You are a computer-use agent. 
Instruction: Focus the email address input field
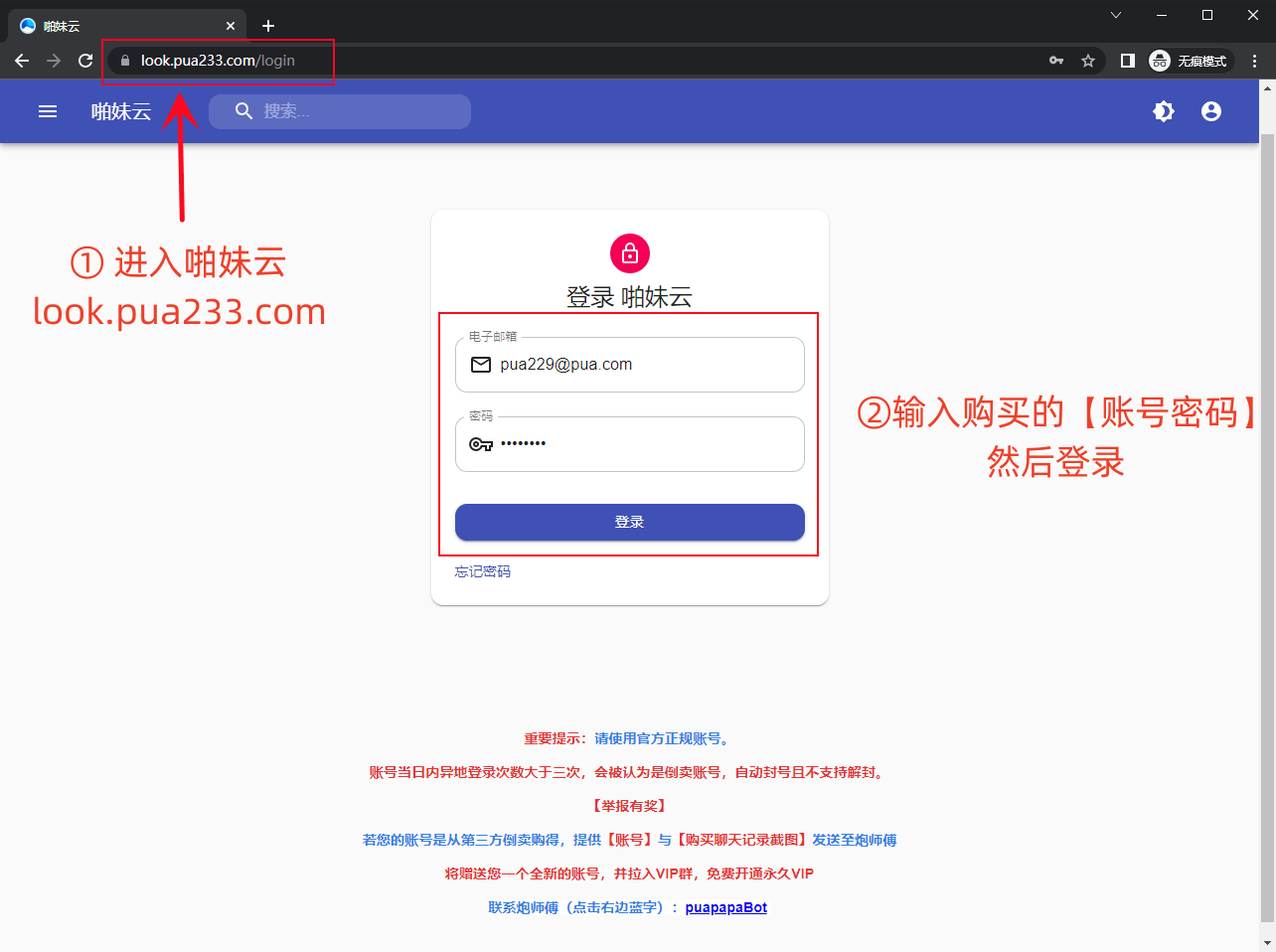coord(646,365)
